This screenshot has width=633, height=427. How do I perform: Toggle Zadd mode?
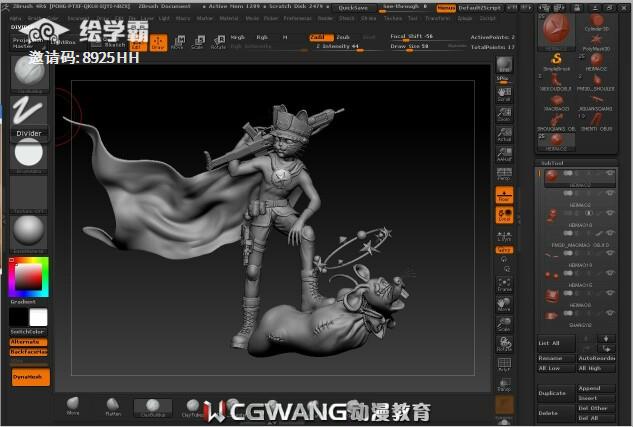[x=321, y=37]
